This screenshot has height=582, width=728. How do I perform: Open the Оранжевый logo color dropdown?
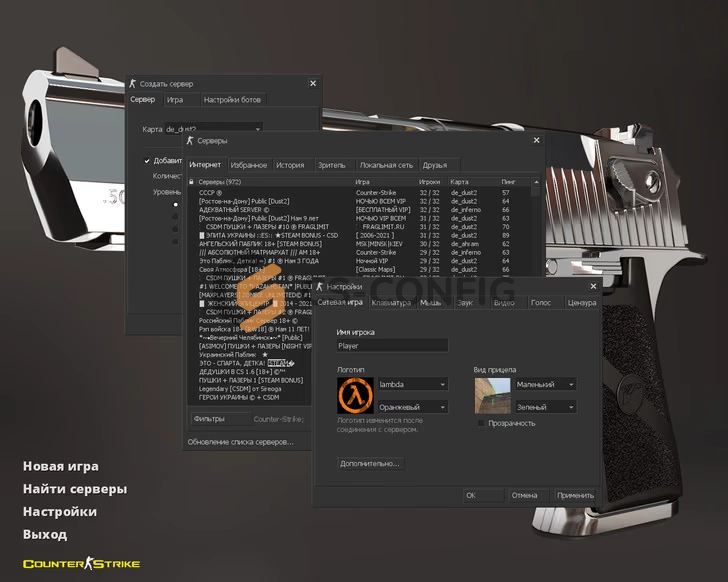(413, 407)
